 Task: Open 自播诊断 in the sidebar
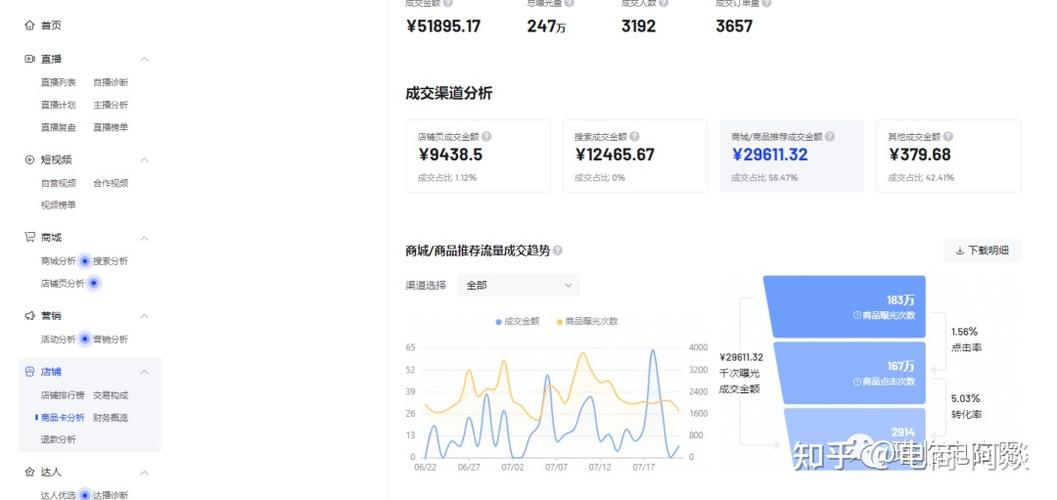pyautogui.click(x=111, y=82)
